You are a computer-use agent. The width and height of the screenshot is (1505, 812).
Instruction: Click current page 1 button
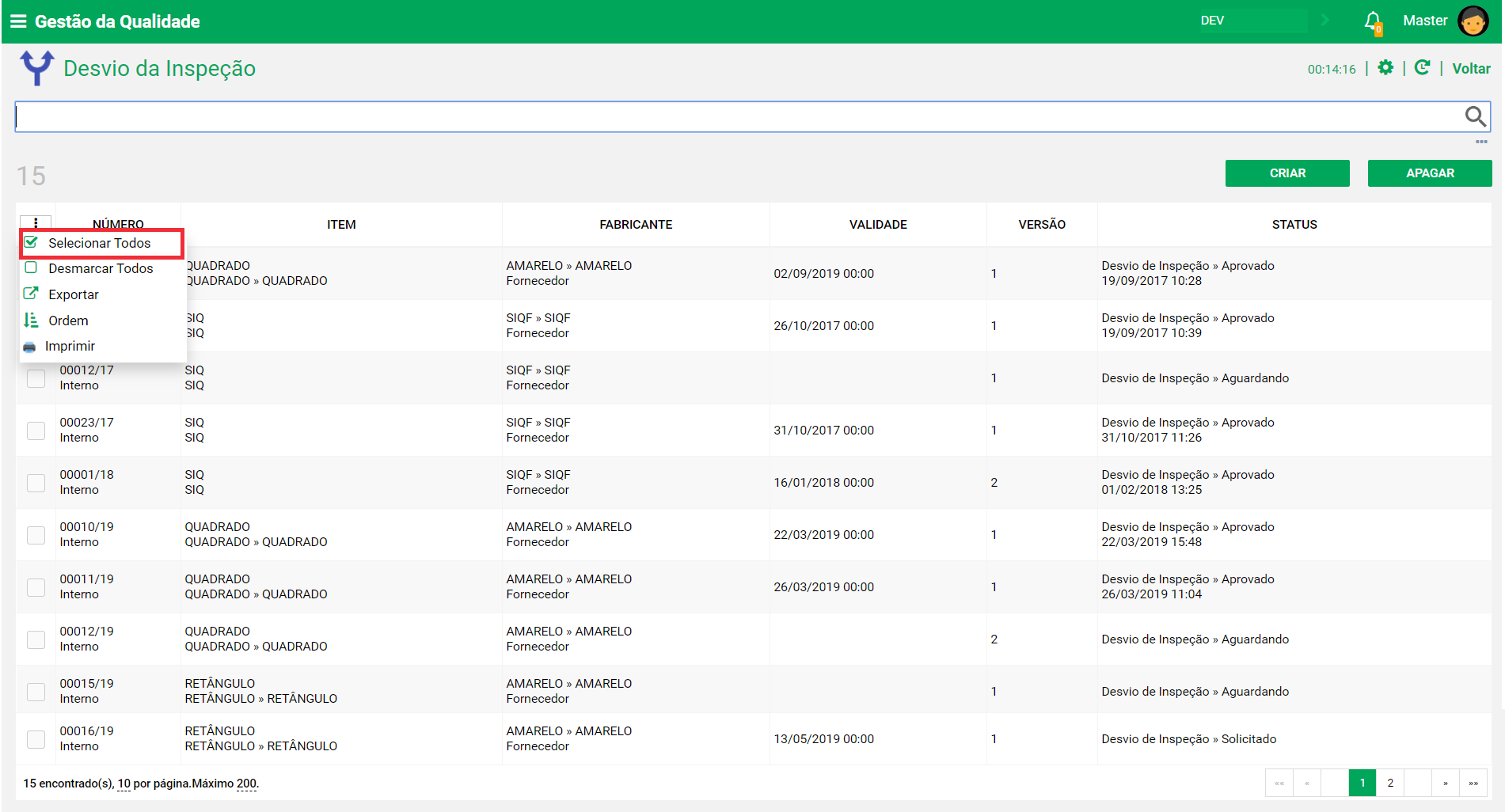tap(1362, 783)
